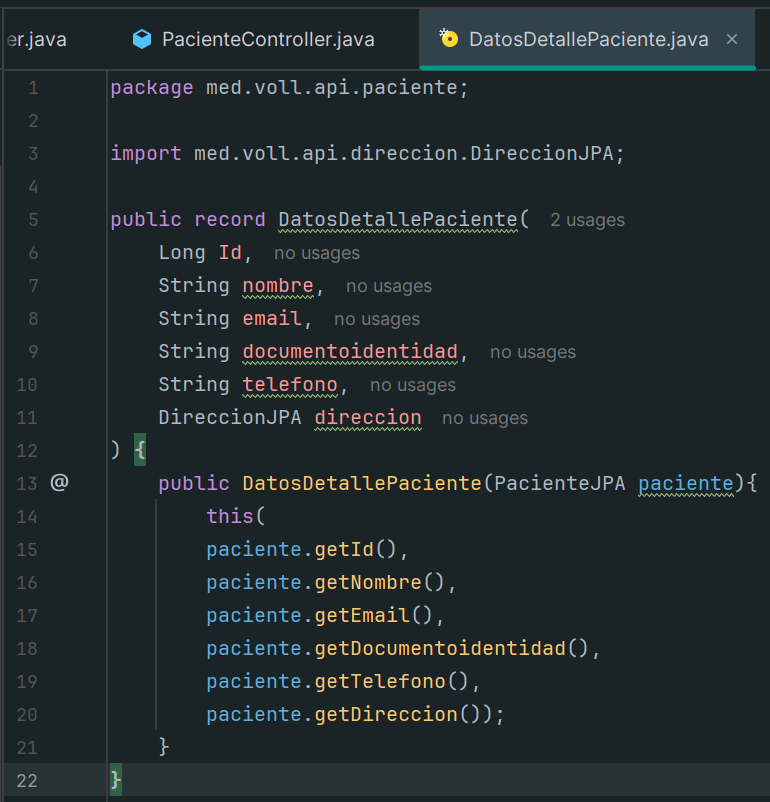Click 'getDireccion()' method call
Viewport: 770px width, 802px height.
point(398,715)
